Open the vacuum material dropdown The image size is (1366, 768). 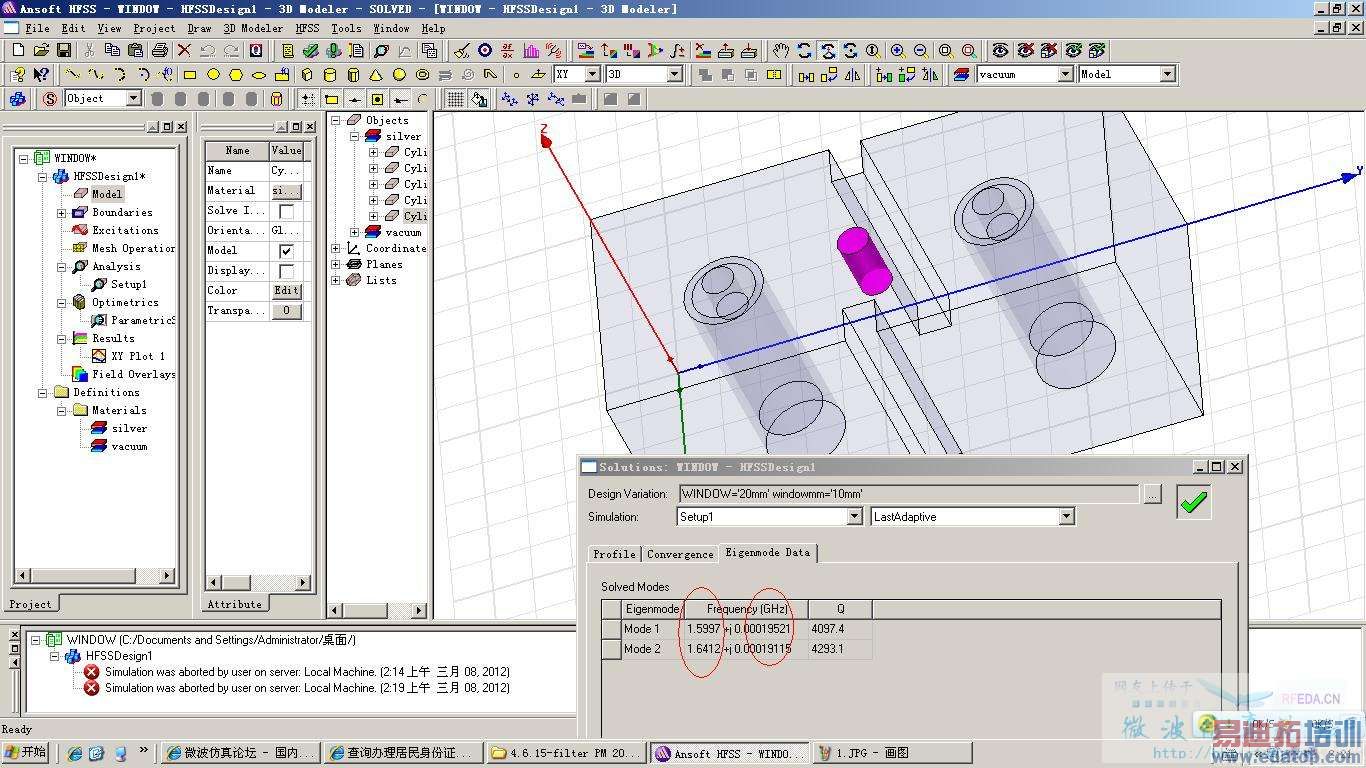(1066, 74)
